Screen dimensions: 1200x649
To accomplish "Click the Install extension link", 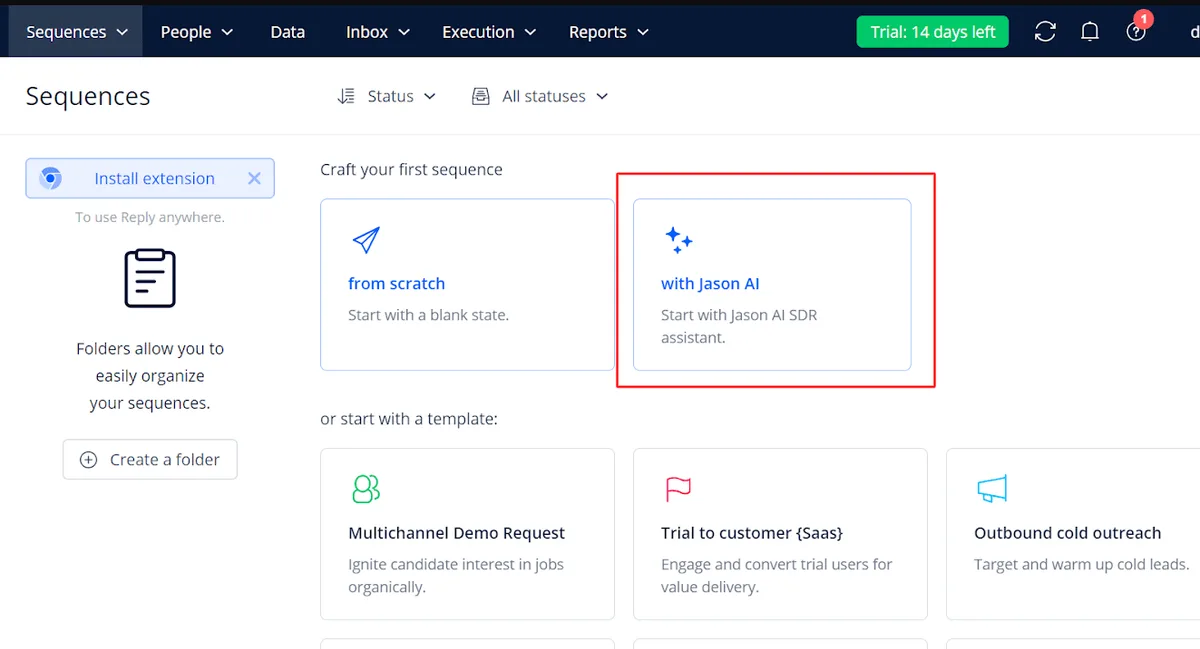I will point(154,178).
